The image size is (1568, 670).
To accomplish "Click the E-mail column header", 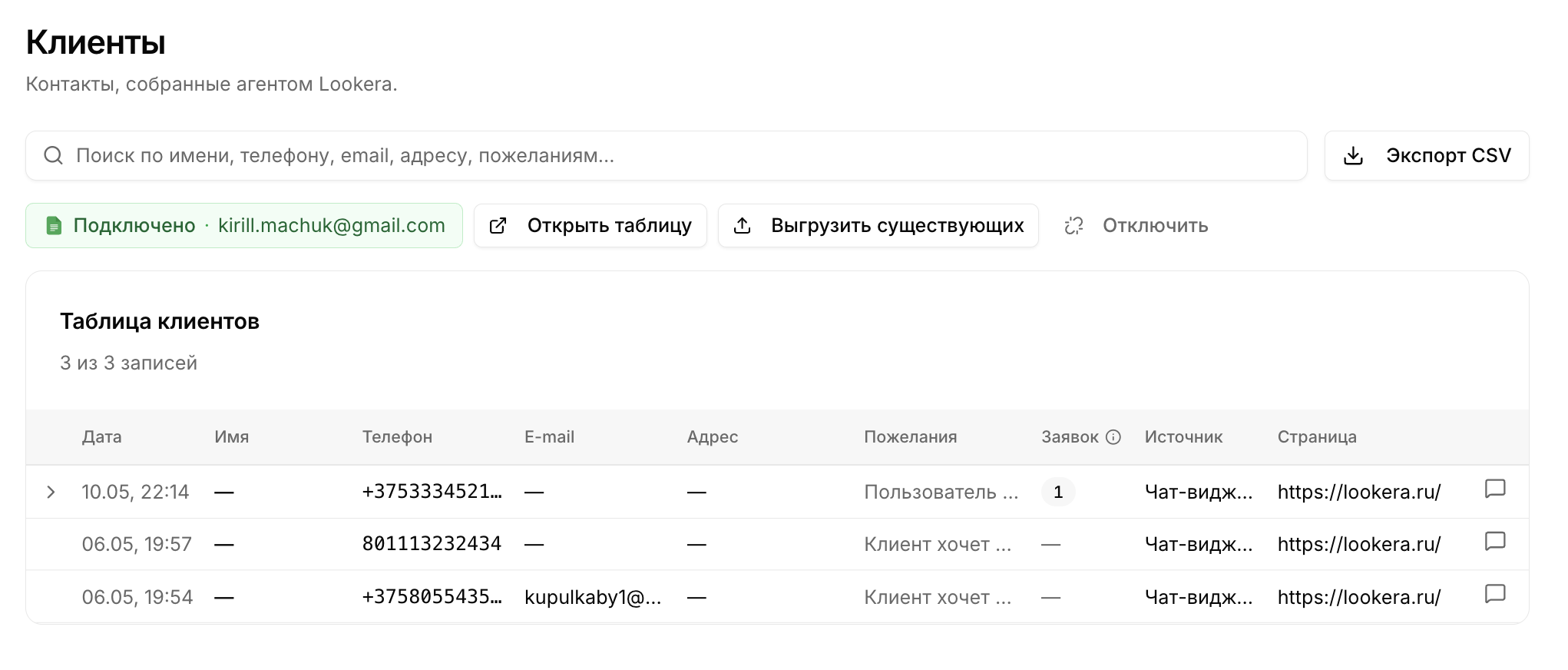I will 549,437.
